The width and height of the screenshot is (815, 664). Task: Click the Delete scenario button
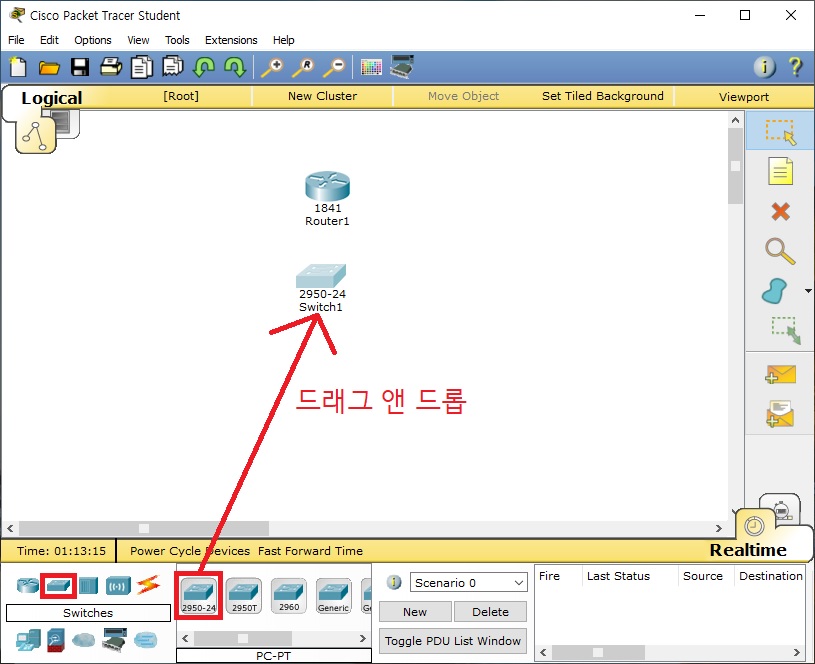click(x=490, y=612)
